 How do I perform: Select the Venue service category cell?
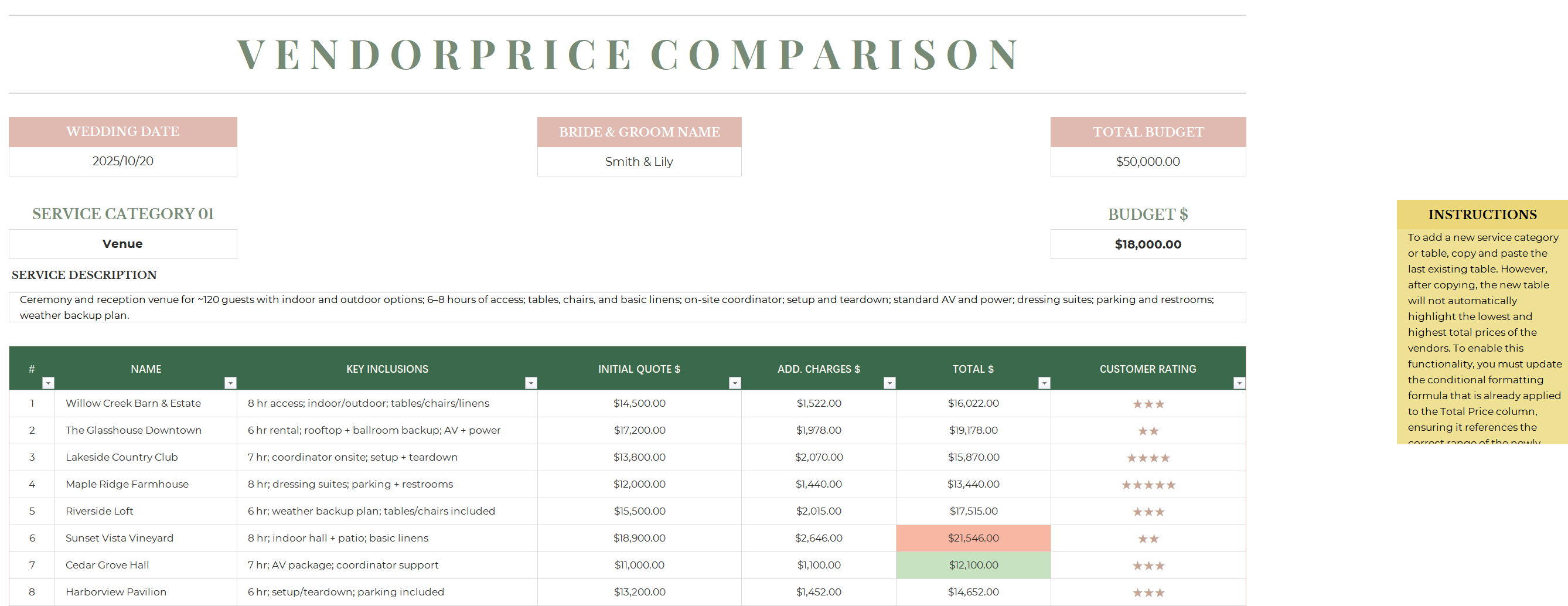pyautogui.click(x=123, y=244)
